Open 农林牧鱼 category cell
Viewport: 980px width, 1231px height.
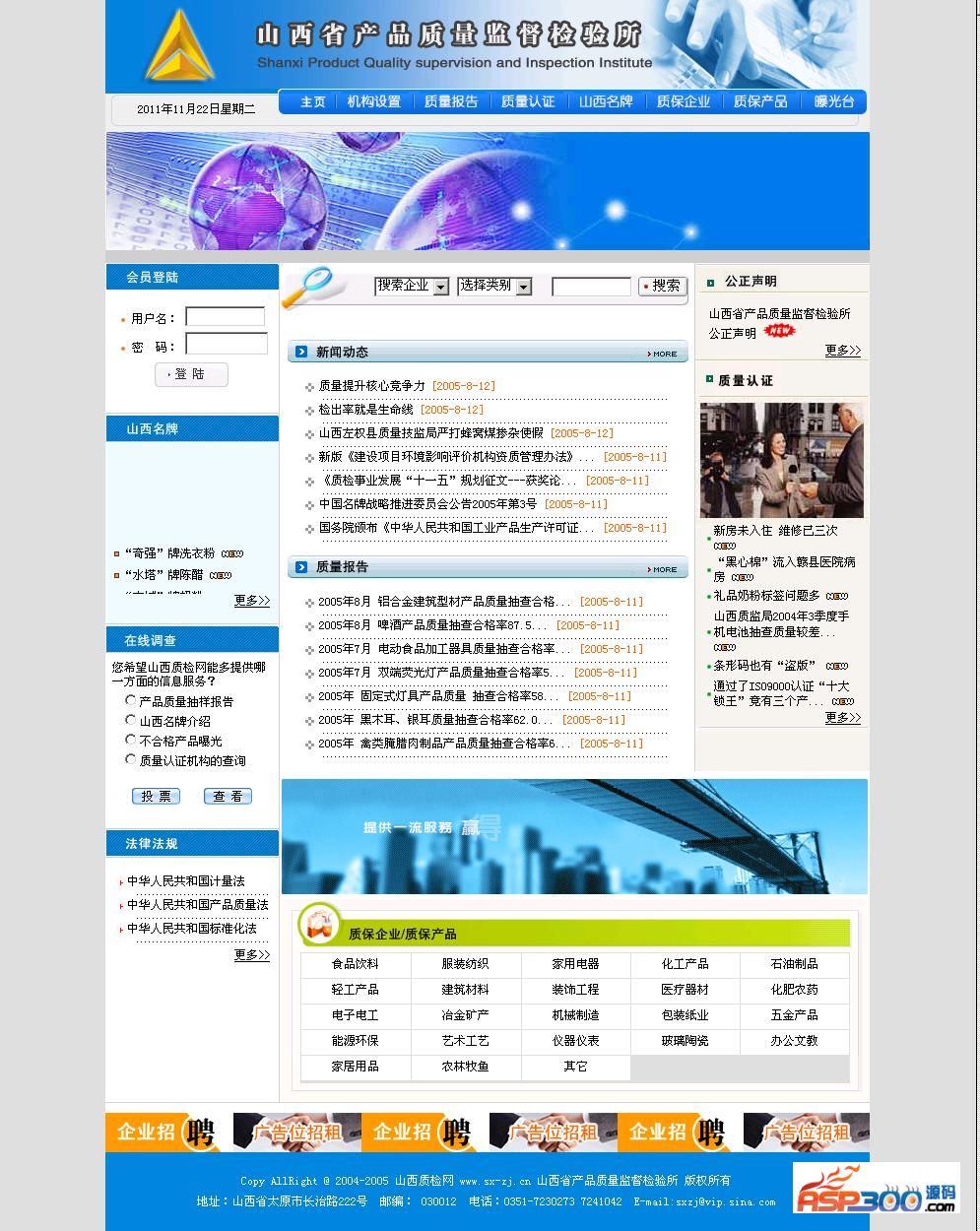click(465, 1067)
